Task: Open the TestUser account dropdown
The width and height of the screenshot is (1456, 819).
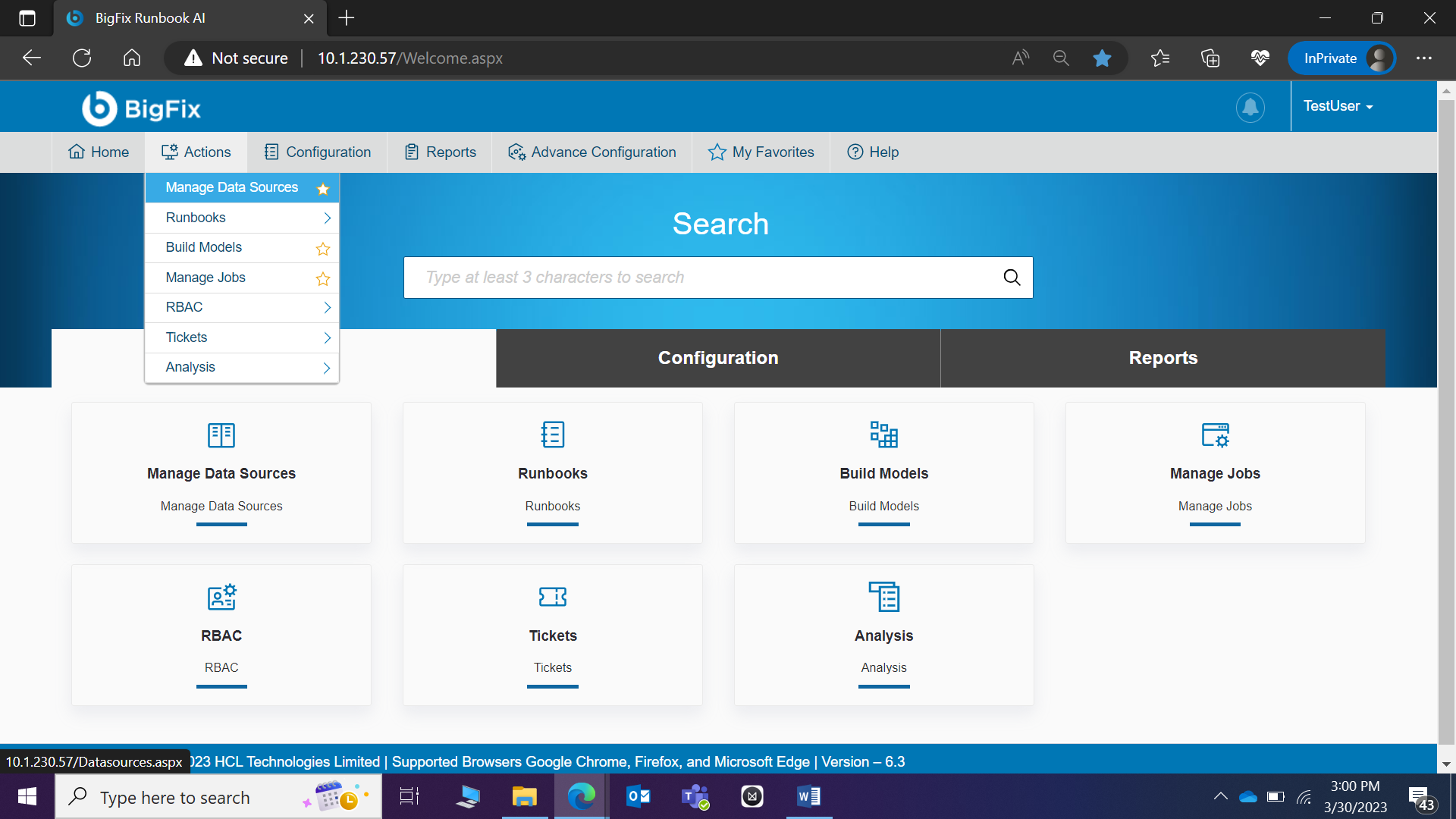Action: (x=1338, y=106)
